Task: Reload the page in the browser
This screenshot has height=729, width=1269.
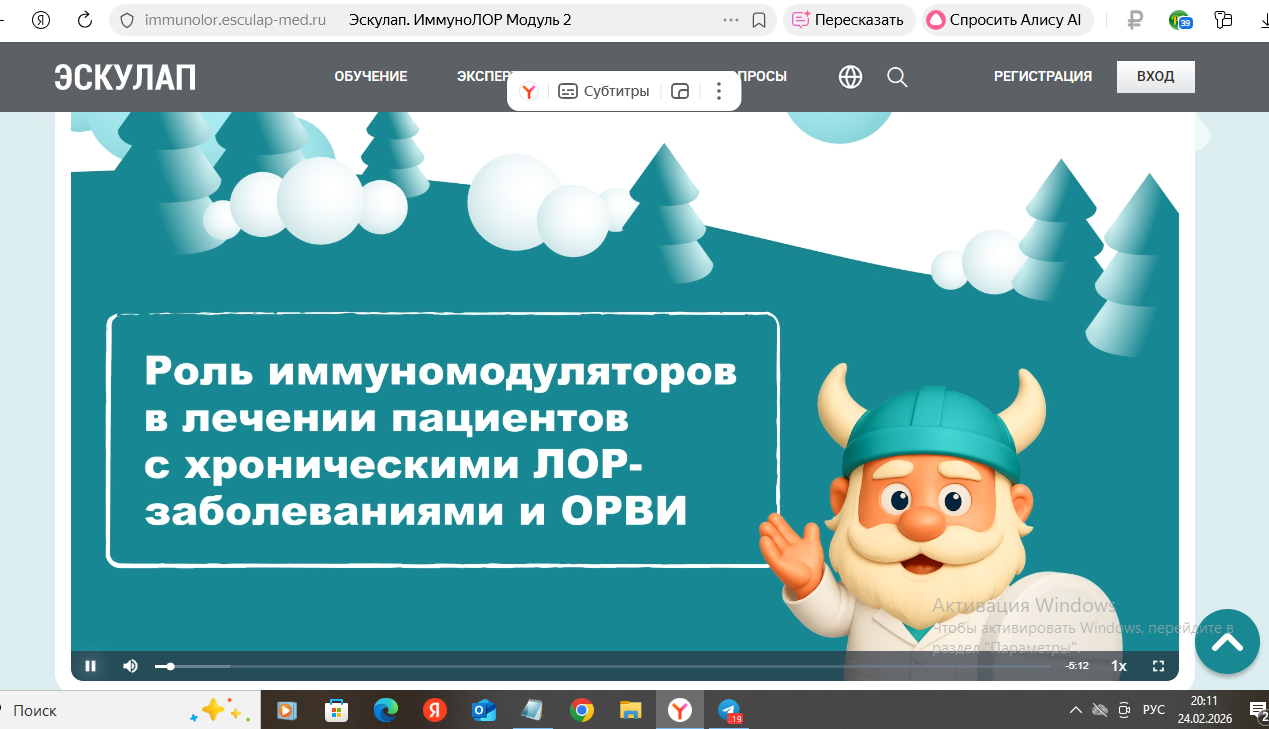Action: point(85,20)
